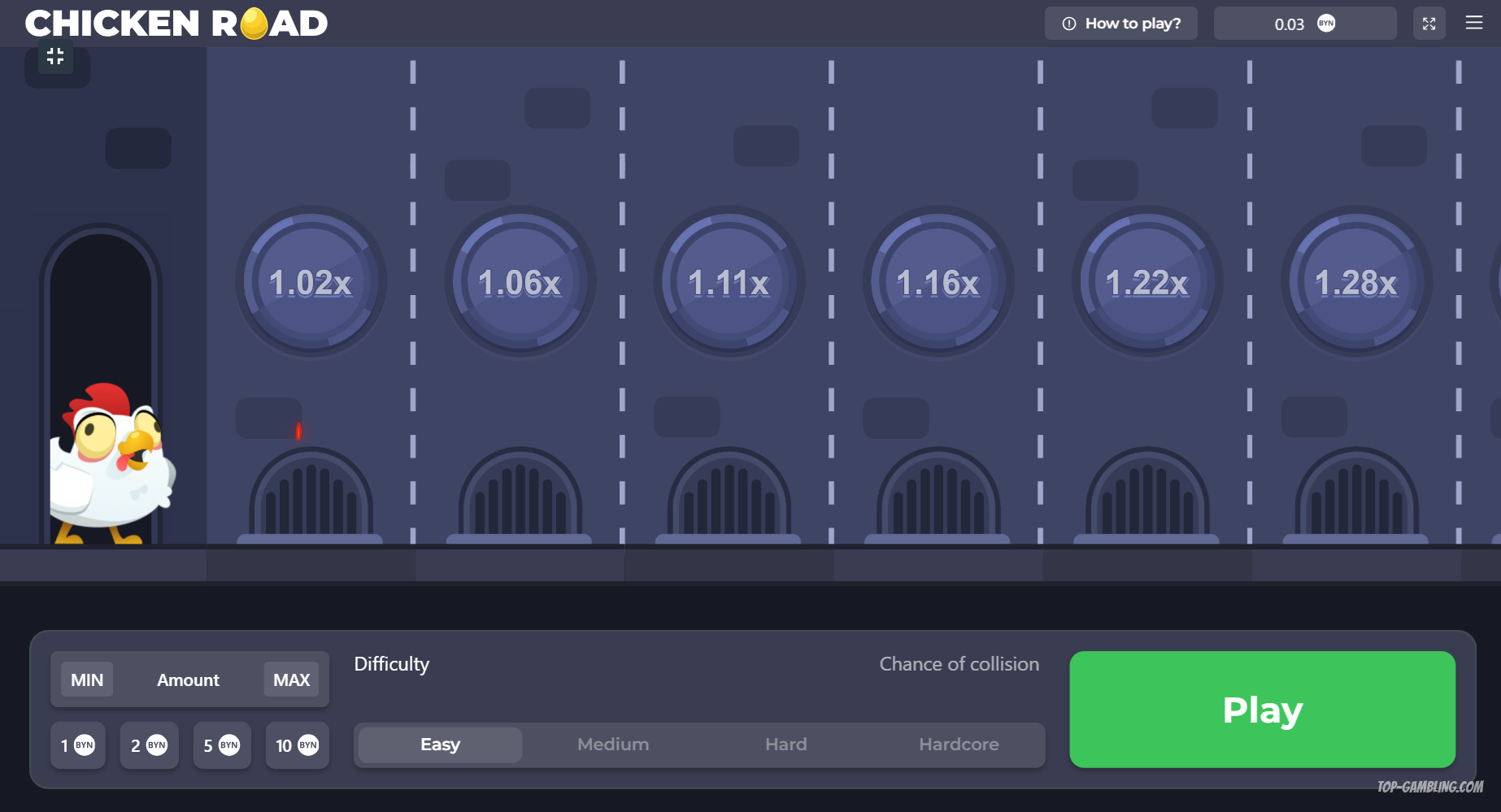This screenshot has width=1501, height=812.
Task: Click the 1.11x multiplier manhole
Action: tap(729, 282)
